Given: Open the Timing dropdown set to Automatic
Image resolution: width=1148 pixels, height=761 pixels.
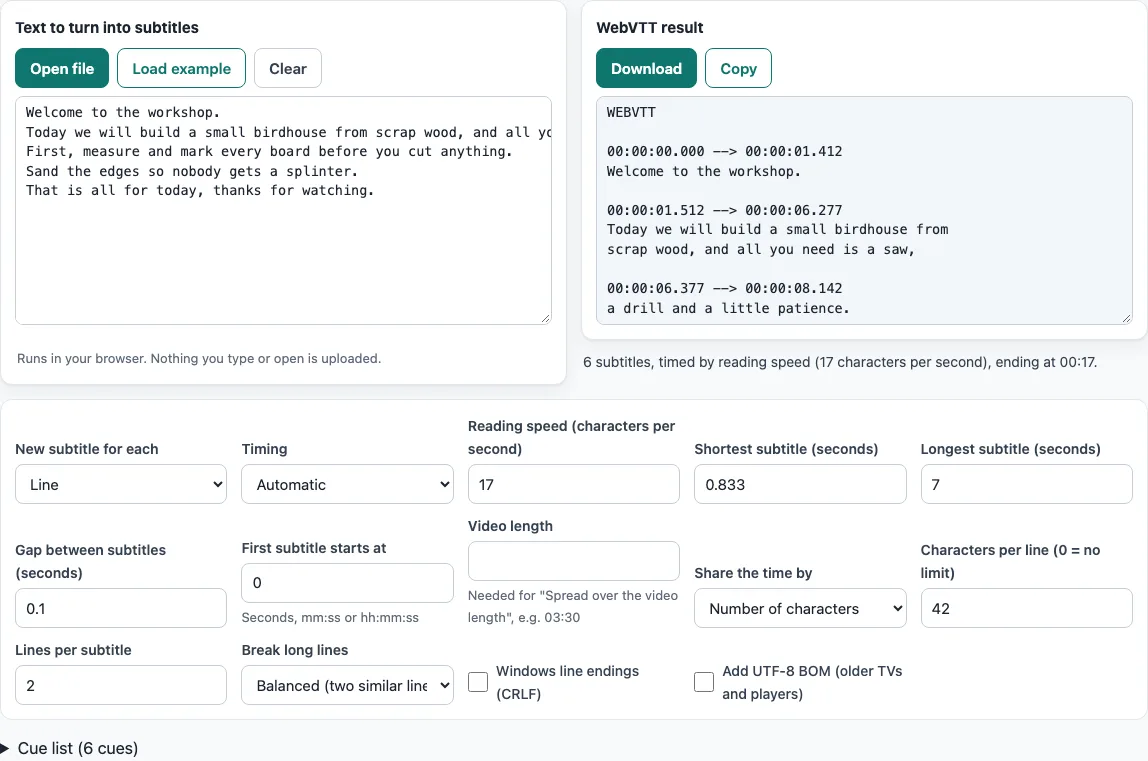Looking at the screenshot, I should tap(347, 484).
